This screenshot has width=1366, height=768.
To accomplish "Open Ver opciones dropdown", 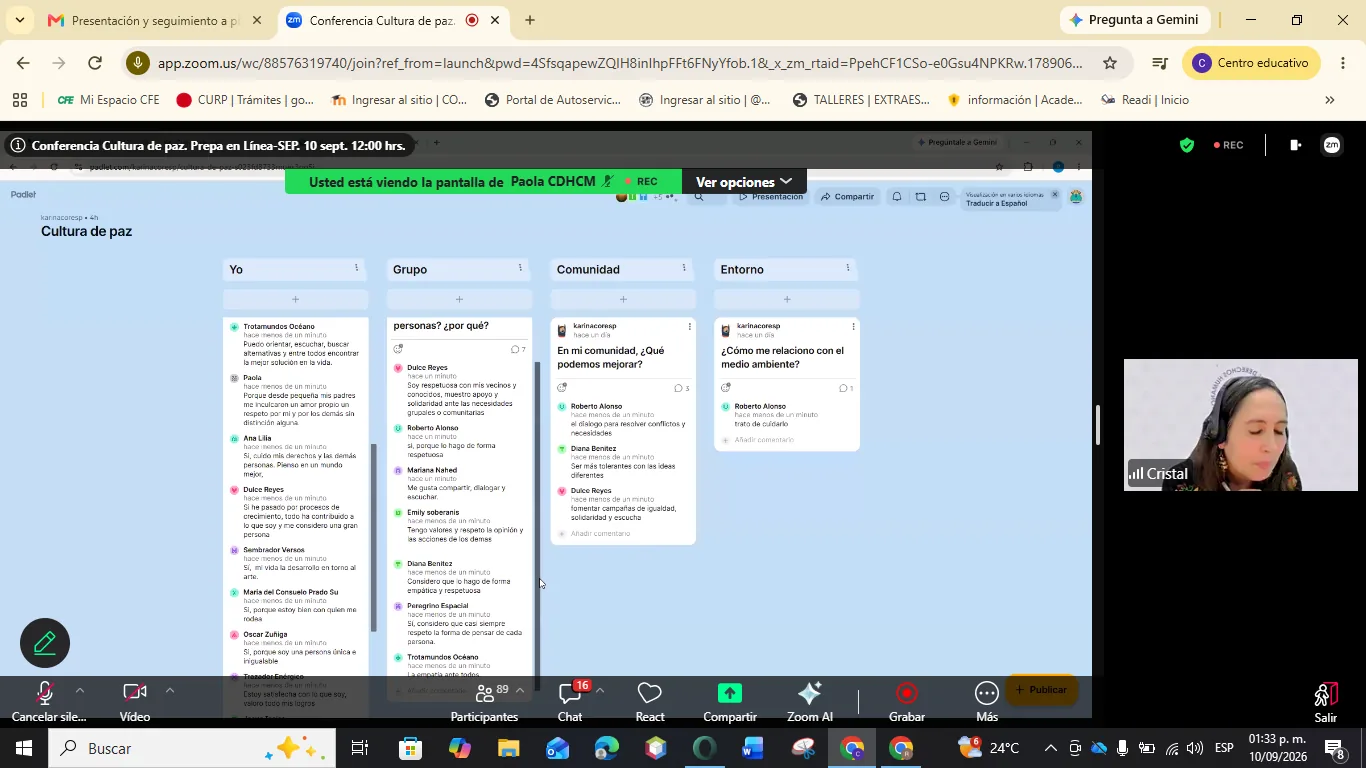I will click(744, 182).
